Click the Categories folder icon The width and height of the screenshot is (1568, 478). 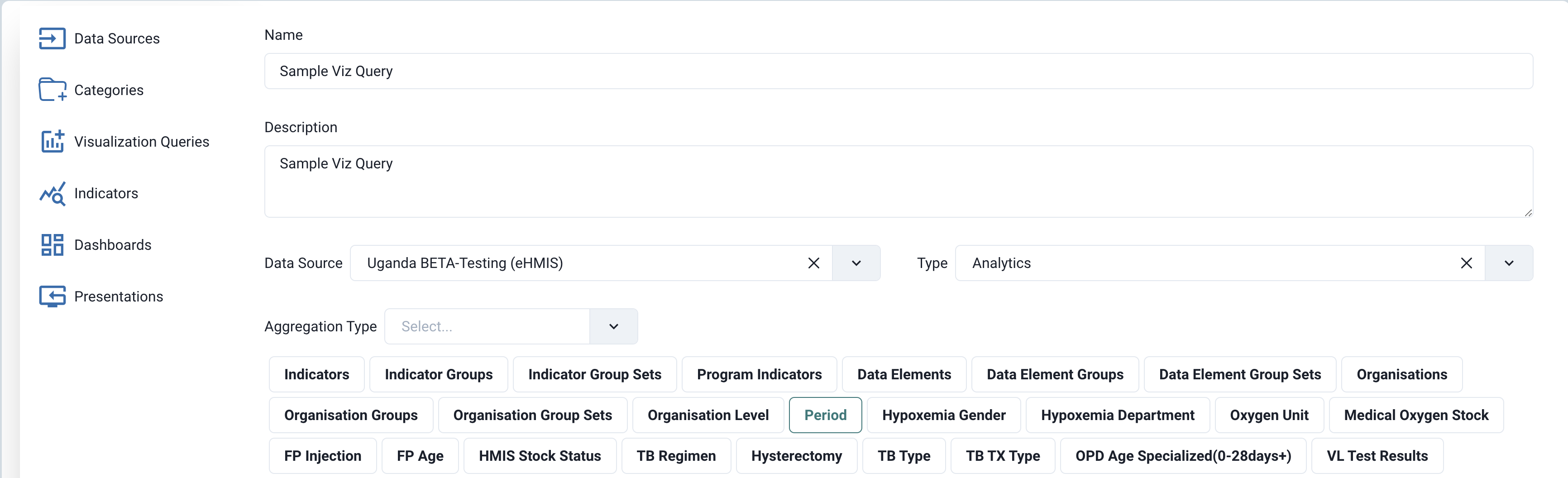click(x=53, y=90)
